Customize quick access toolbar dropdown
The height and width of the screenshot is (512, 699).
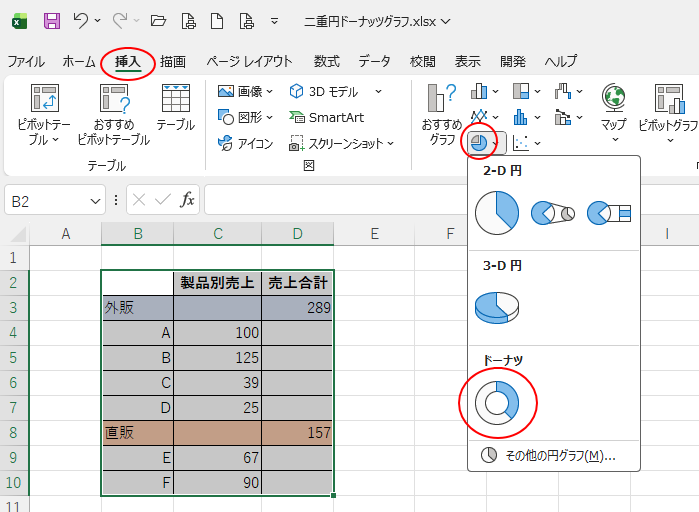click(x=275, y=21)
